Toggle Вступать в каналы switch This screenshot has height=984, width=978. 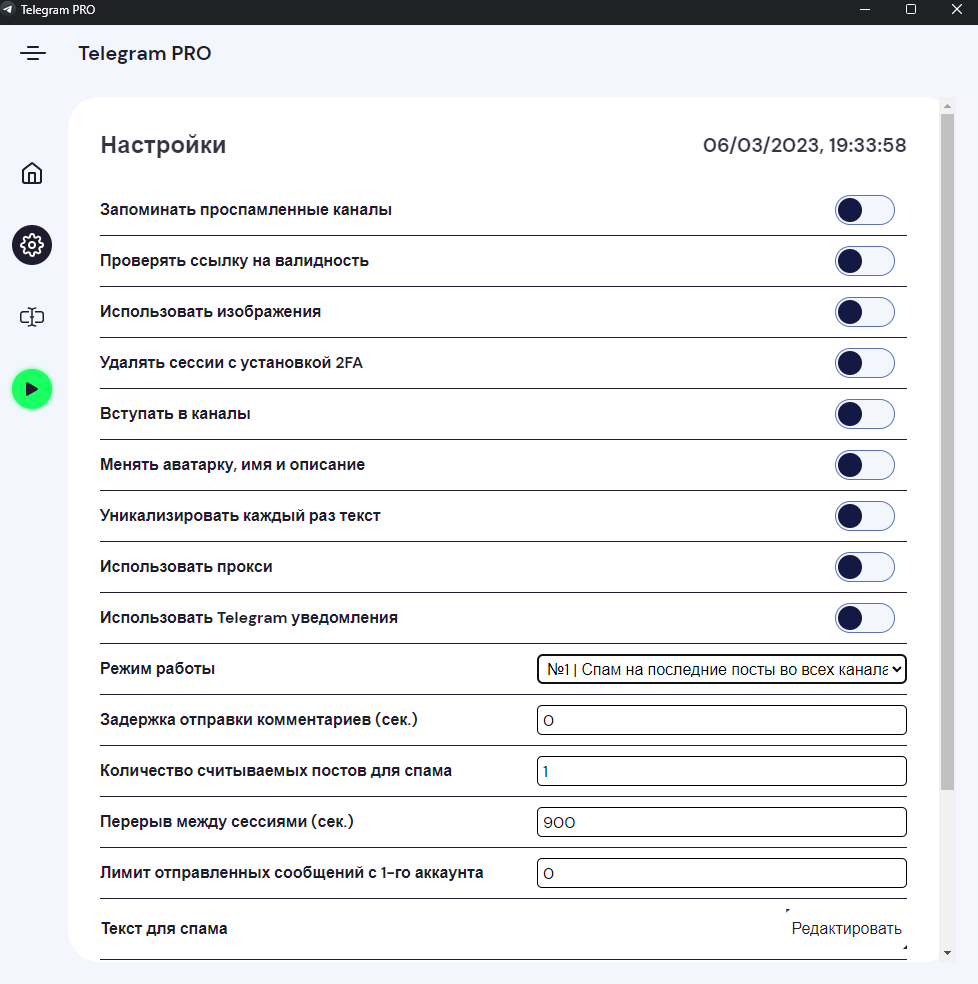pos(864,414)
